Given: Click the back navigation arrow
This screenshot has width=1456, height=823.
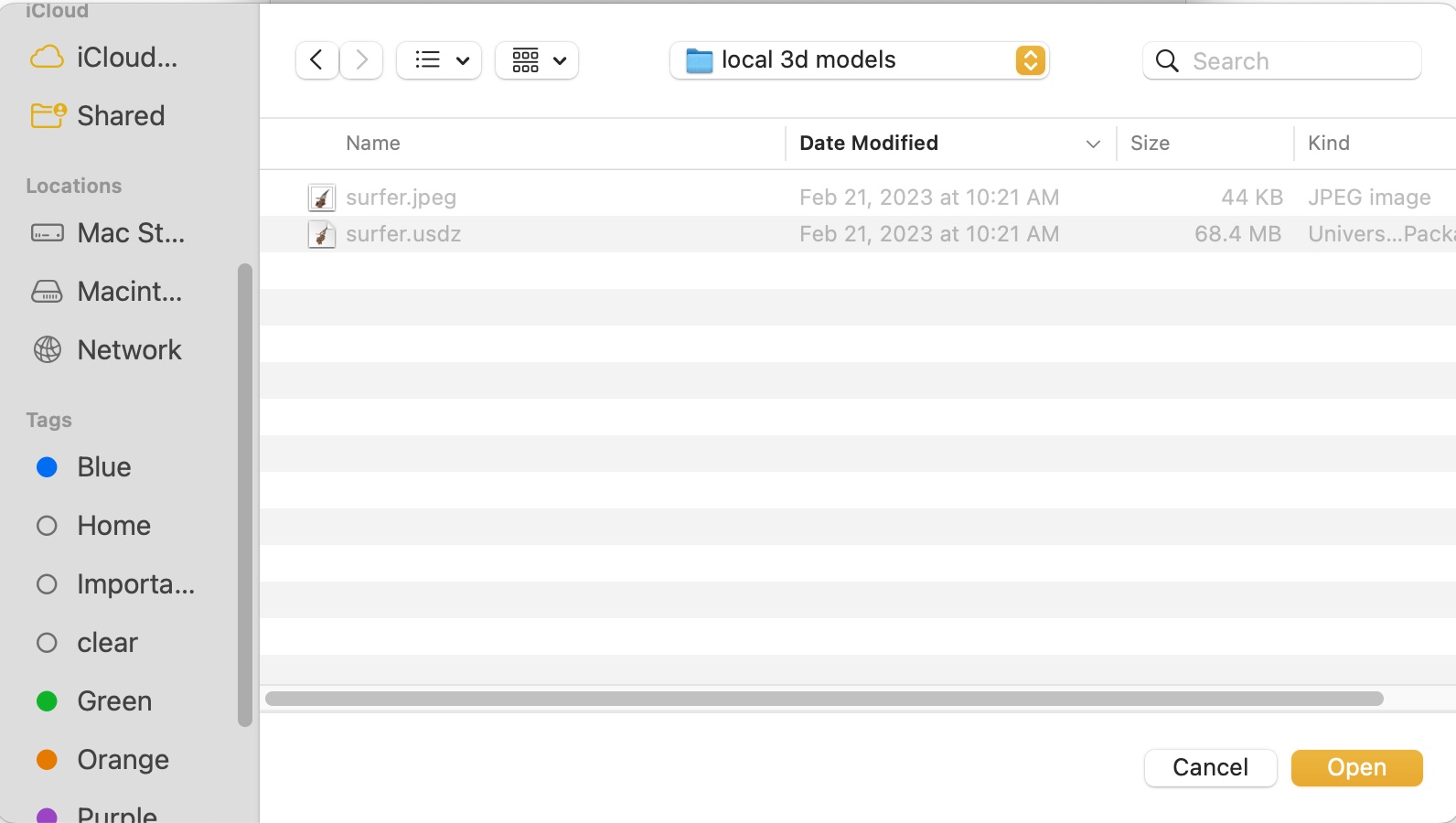Looking at the screenshot, I should [316, 60].
